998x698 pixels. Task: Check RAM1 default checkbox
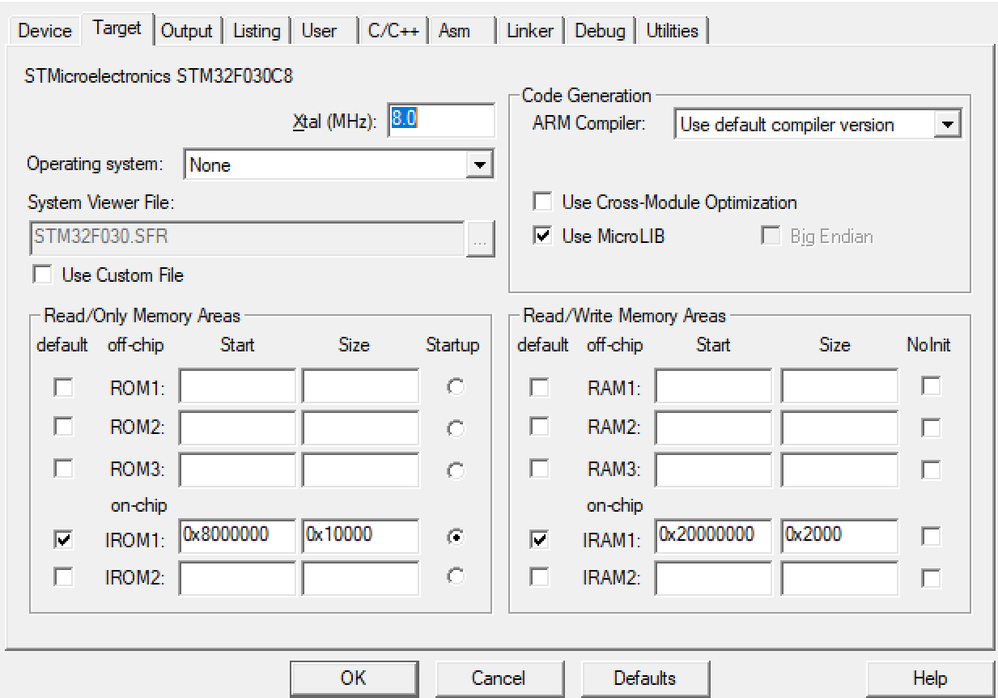click(x=539, y=387)
